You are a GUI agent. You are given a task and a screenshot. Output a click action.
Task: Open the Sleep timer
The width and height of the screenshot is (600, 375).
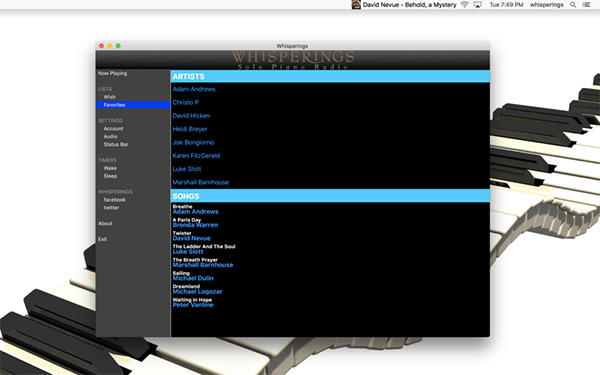(x=110, y=176)
